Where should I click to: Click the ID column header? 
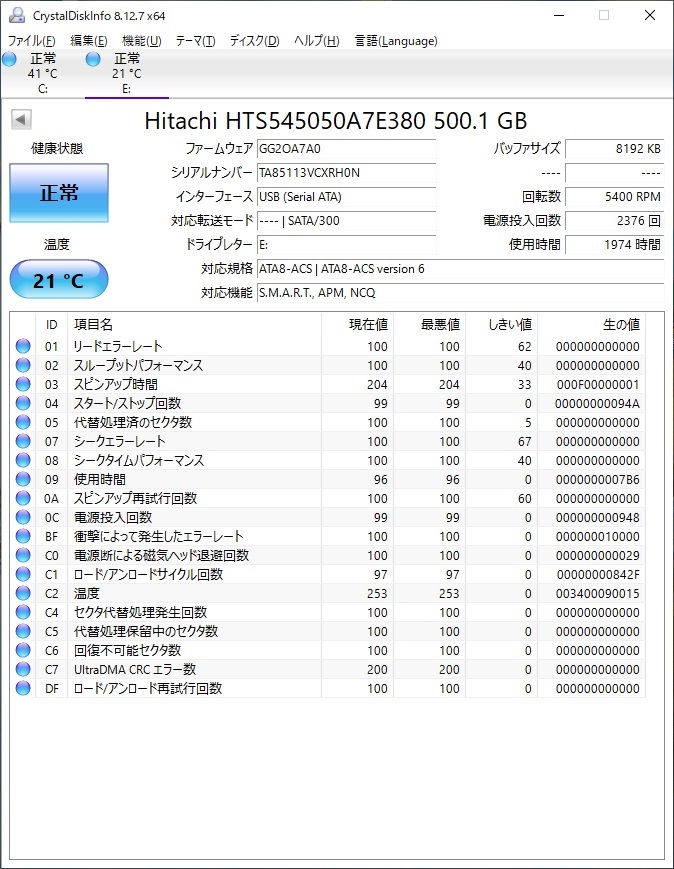[x=51, y=325]
